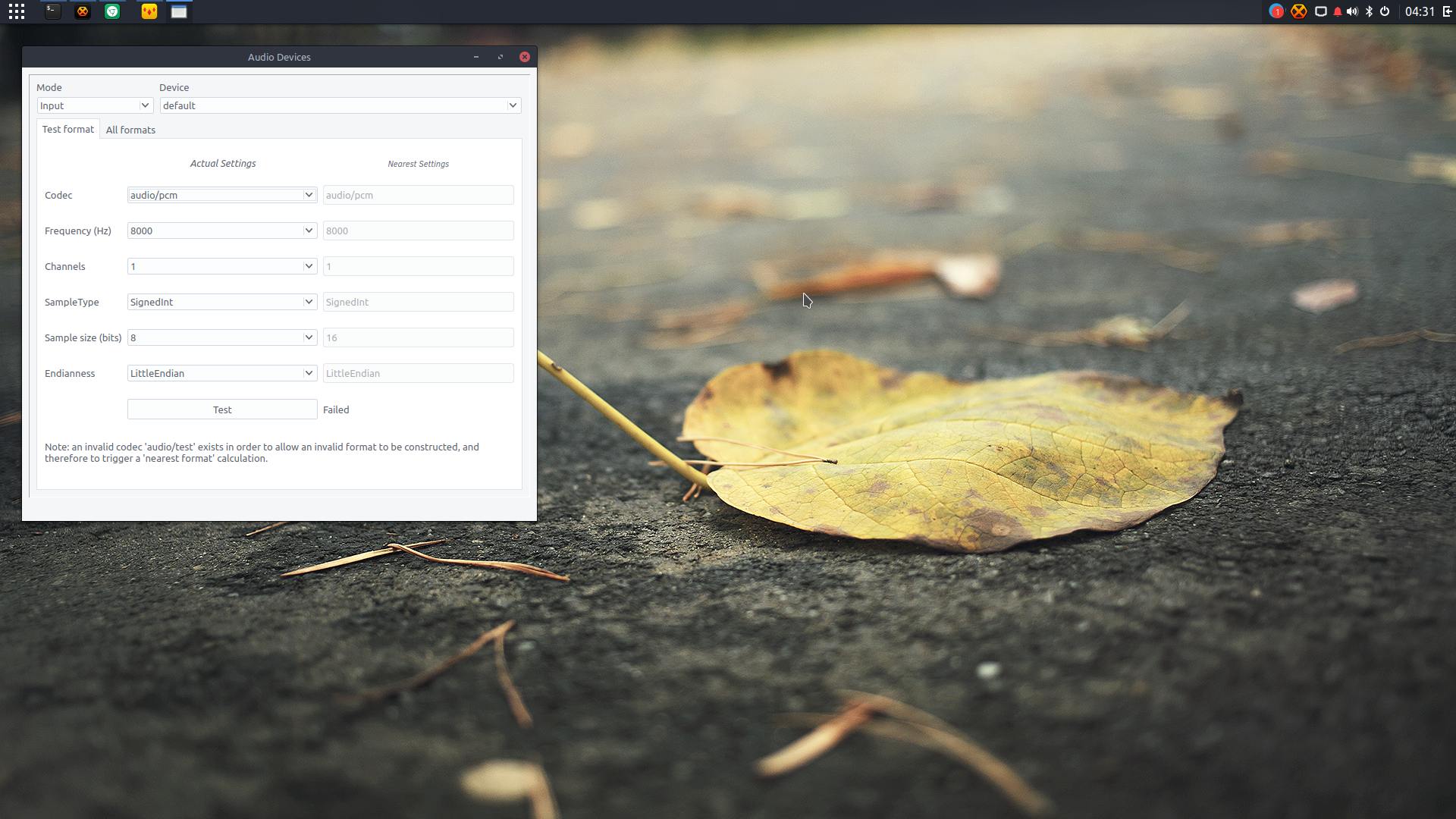Expand the Channels dropdown

point(222,266)
